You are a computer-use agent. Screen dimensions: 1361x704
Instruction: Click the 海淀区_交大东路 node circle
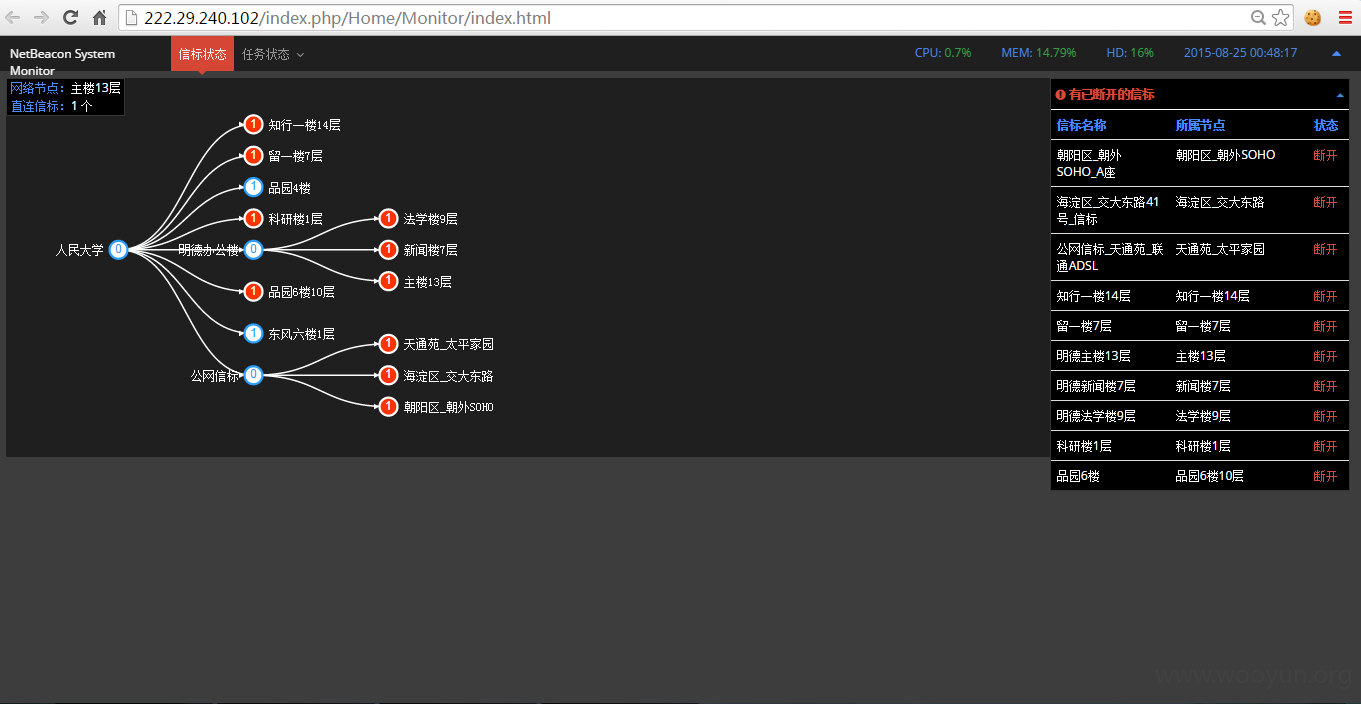(x=389, y=375)
